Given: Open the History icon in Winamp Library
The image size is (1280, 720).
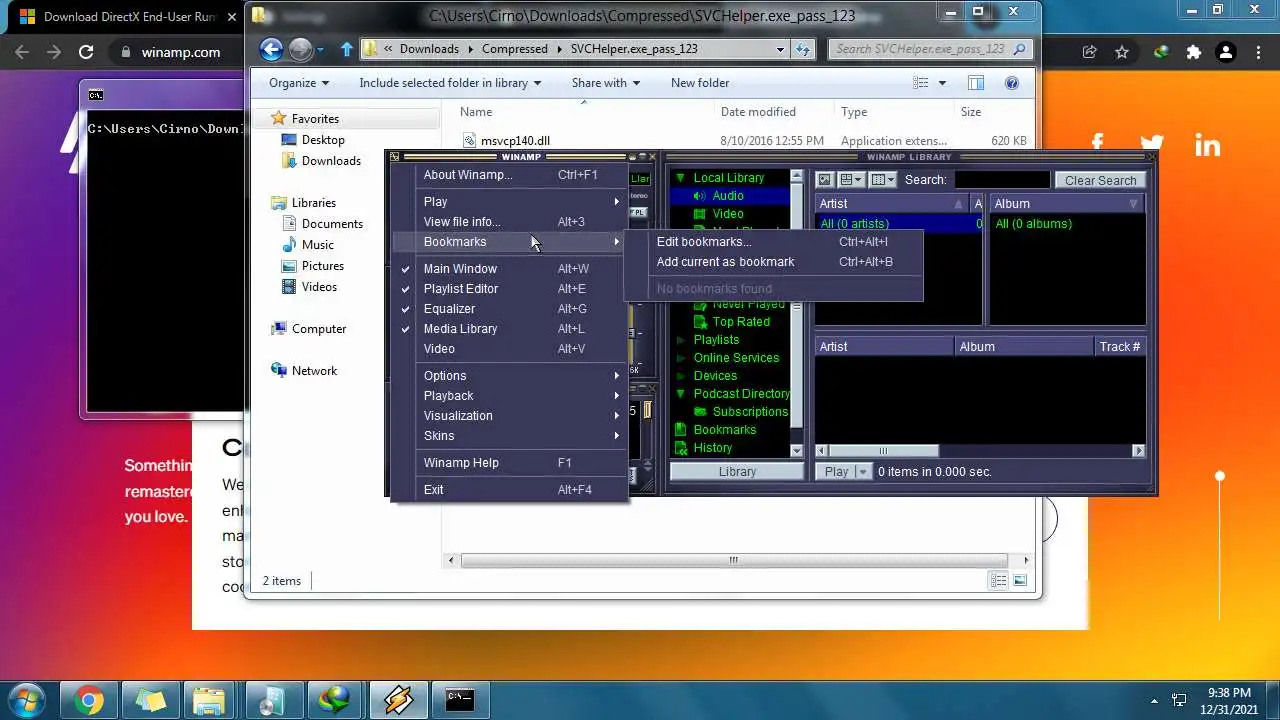Looking at the screenshot, I should (x=682, y=448).
